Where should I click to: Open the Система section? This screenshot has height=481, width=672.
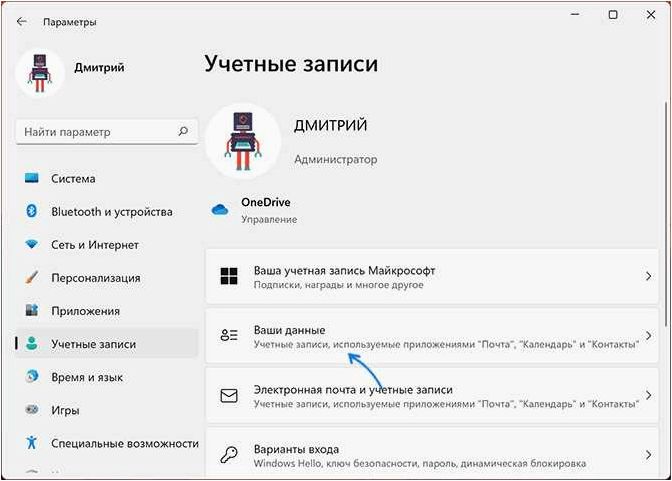(x=107, y=178)
